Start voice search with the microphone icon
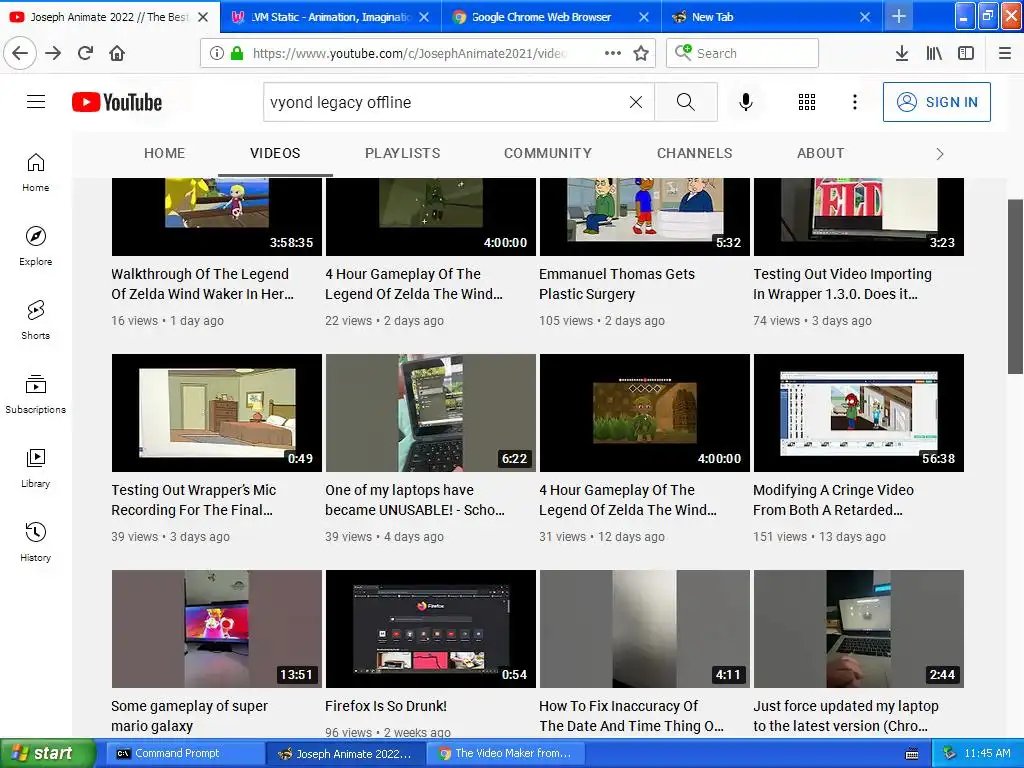Screen dimensions: 1024x768 point(746,102)
